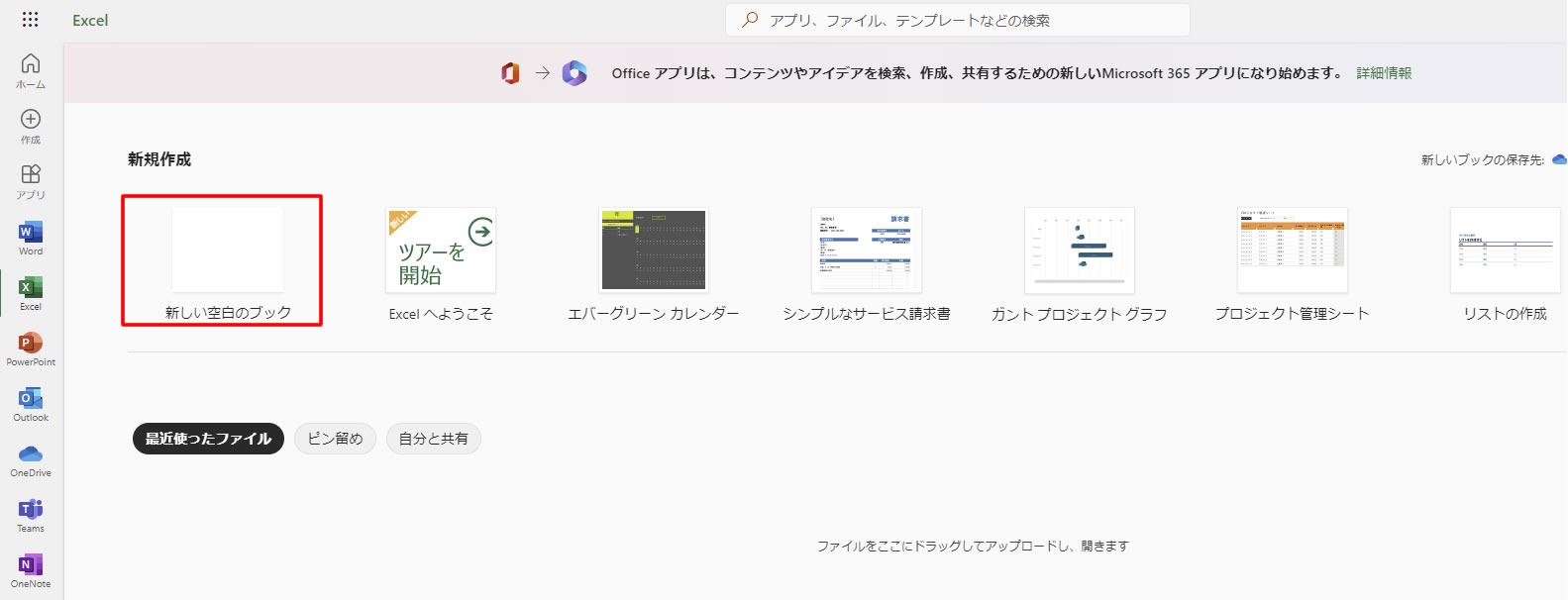The width and height of the screenshot is (1568, 600).
Task: Select the Excel sidebar icon
Action: click(x=31, y=293)
